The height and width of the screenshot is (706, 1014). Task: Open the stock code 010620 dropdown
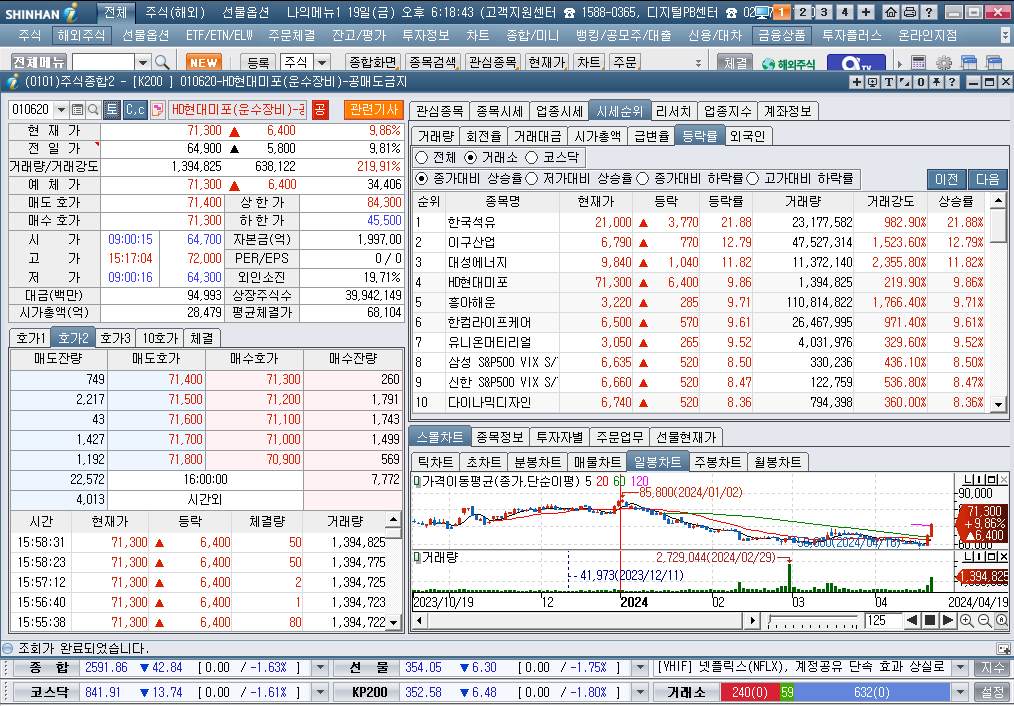[x=61, y=110]
